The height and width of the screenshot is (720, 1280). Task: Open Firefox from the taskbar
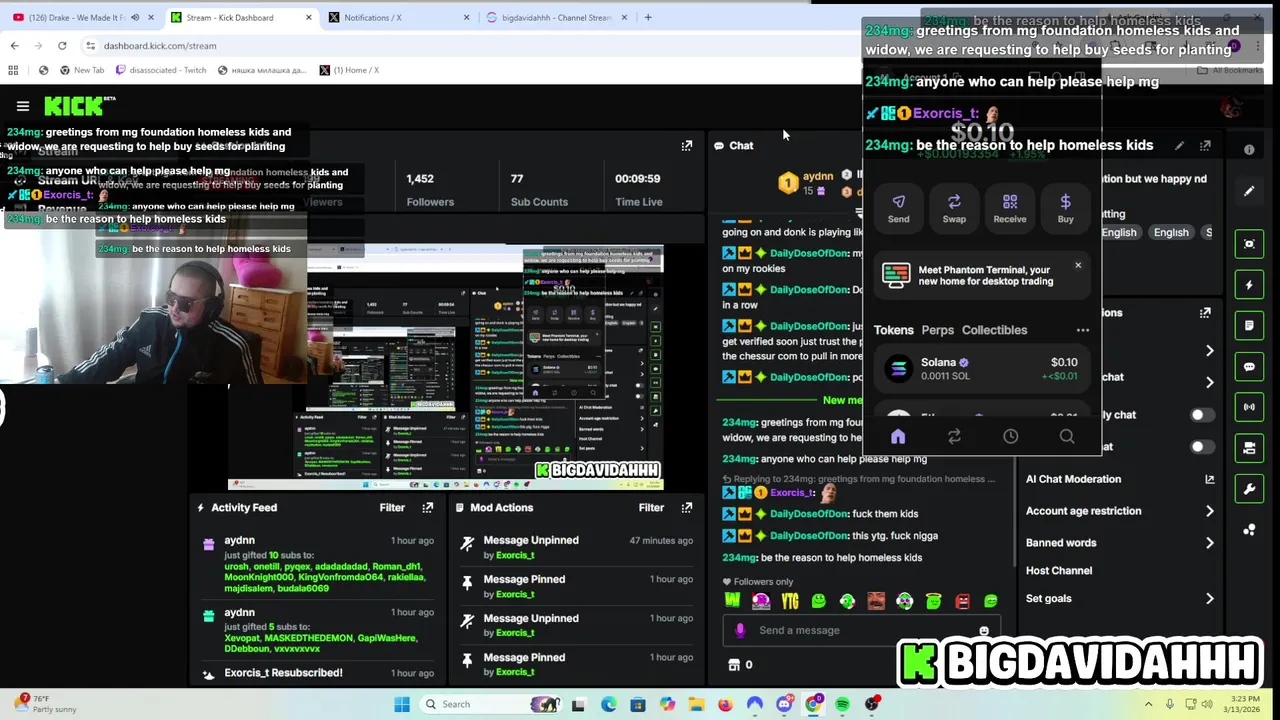click(725, 705)
